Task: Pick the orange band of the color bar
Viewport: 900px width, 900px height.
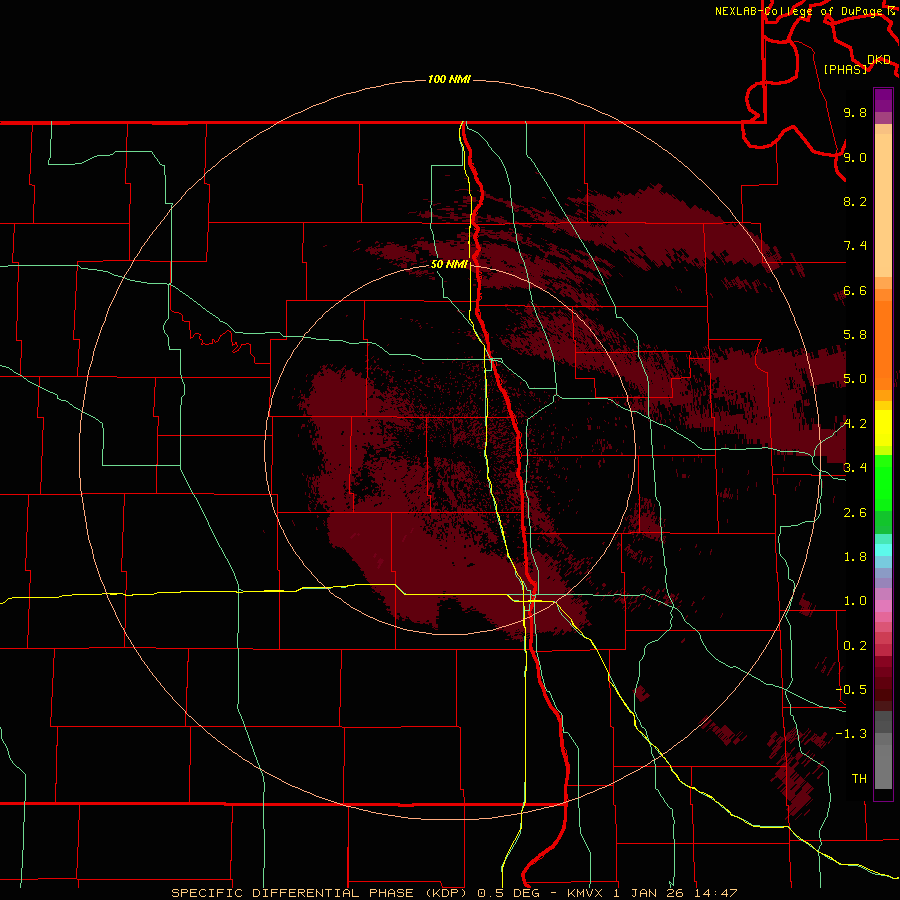Action: point(883,344)
